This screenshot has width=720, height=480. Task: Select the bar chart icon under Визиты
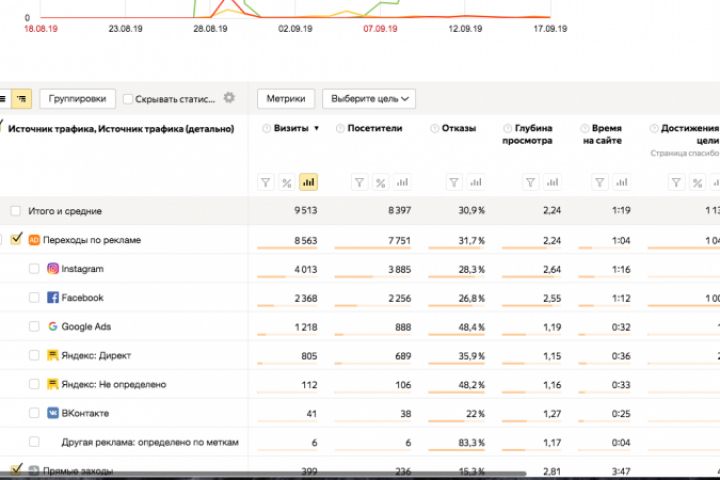pos(308,182)
